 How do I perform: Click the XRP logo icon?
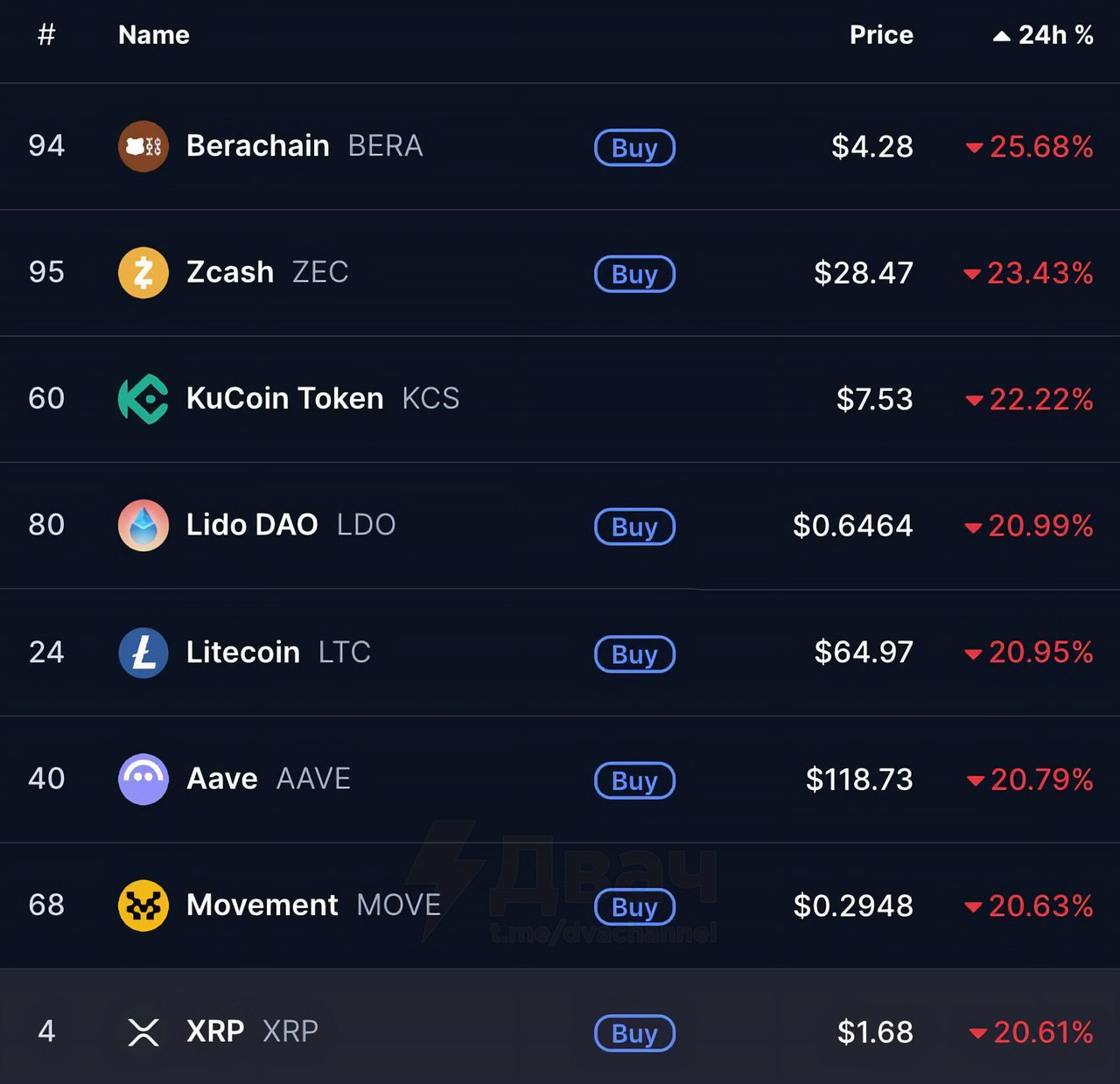pyautogui.click(x=143, y=1032)
